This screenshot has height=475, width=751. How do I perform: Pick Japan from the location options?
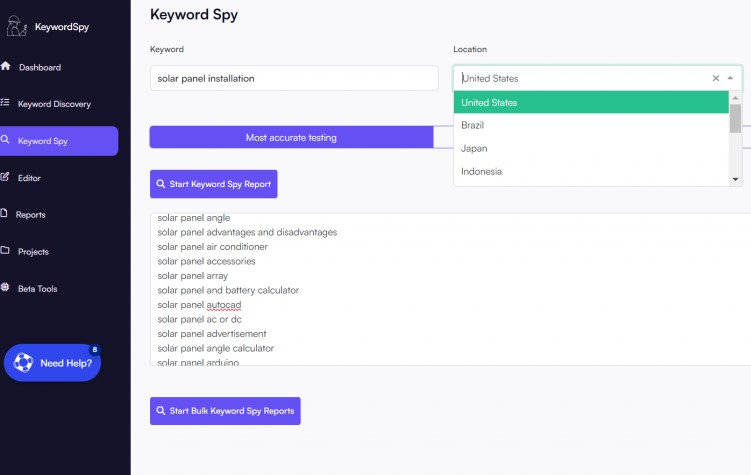pos(590,148)
